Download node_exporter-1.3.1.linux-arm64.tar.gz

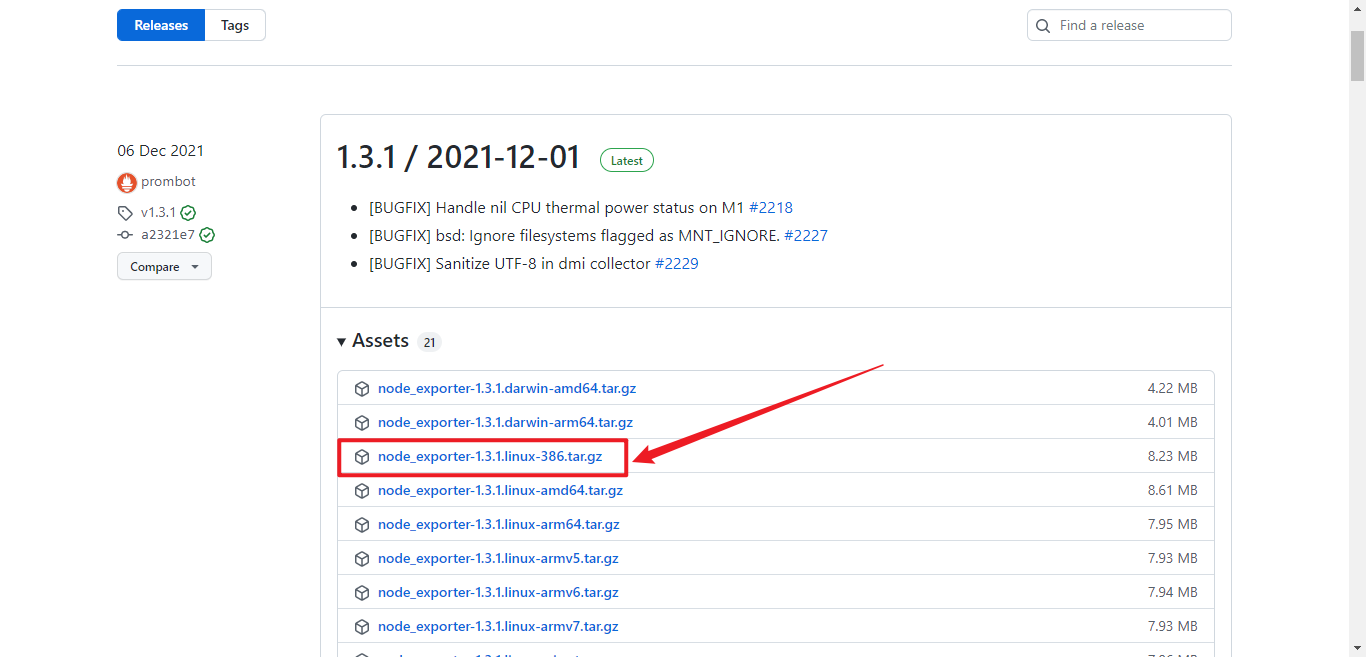(499, 524)
